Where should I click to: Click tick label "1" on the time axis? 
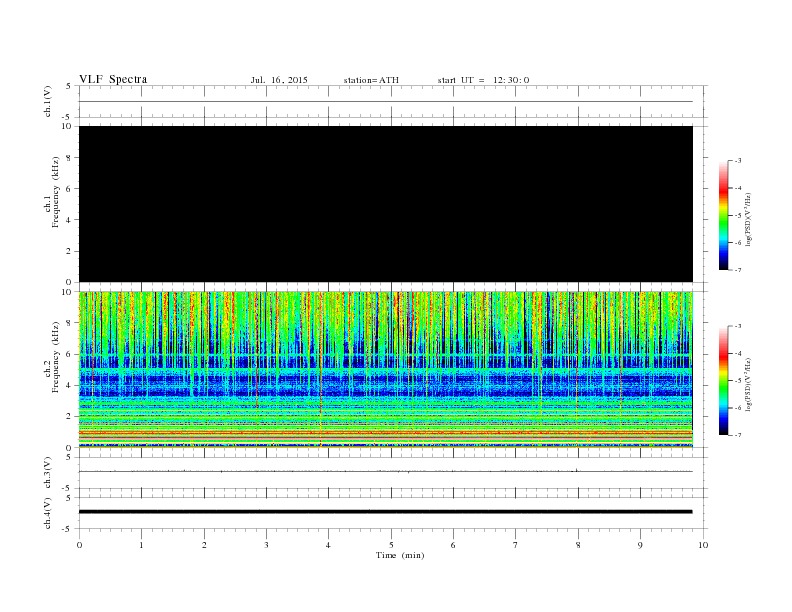[141, 545]
